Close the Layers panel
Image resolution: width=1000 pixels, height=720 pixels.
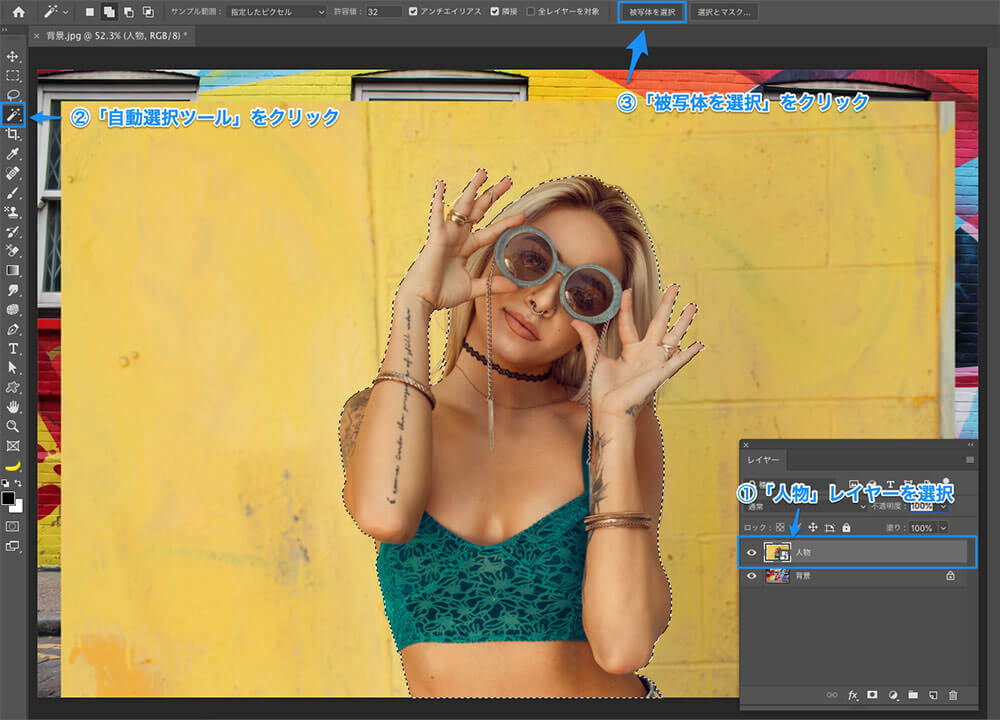click(x=746, y=444)
